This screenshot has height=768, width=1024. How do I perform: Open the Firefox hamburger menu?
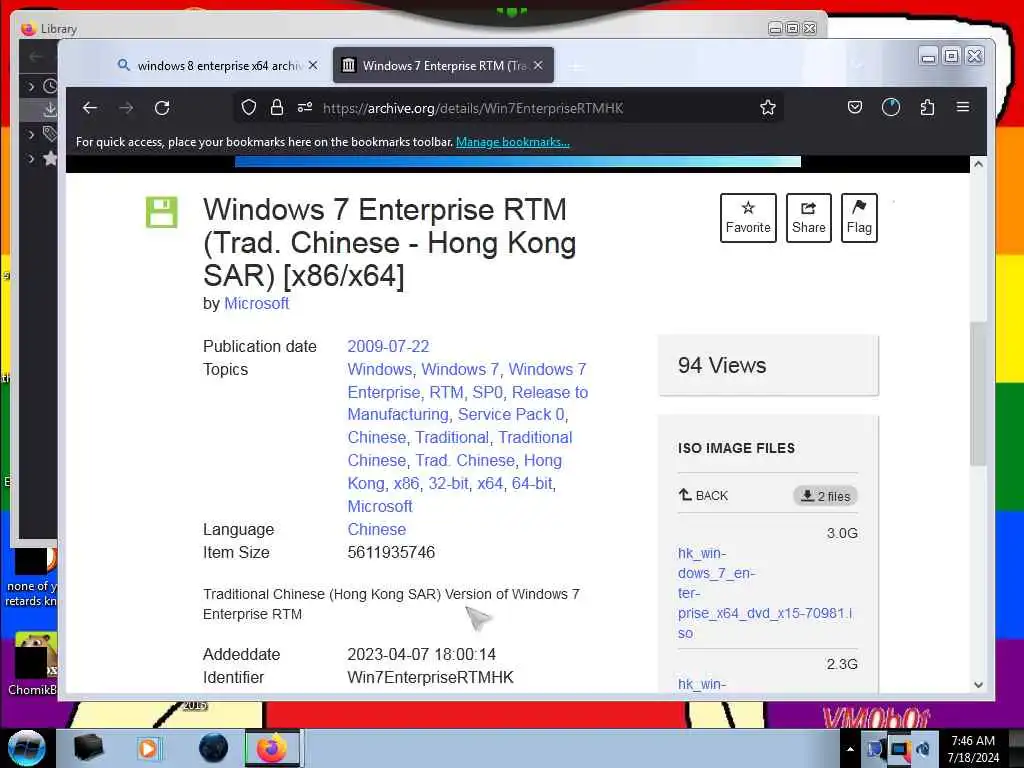pyautogui.click(x=963, y=107)
